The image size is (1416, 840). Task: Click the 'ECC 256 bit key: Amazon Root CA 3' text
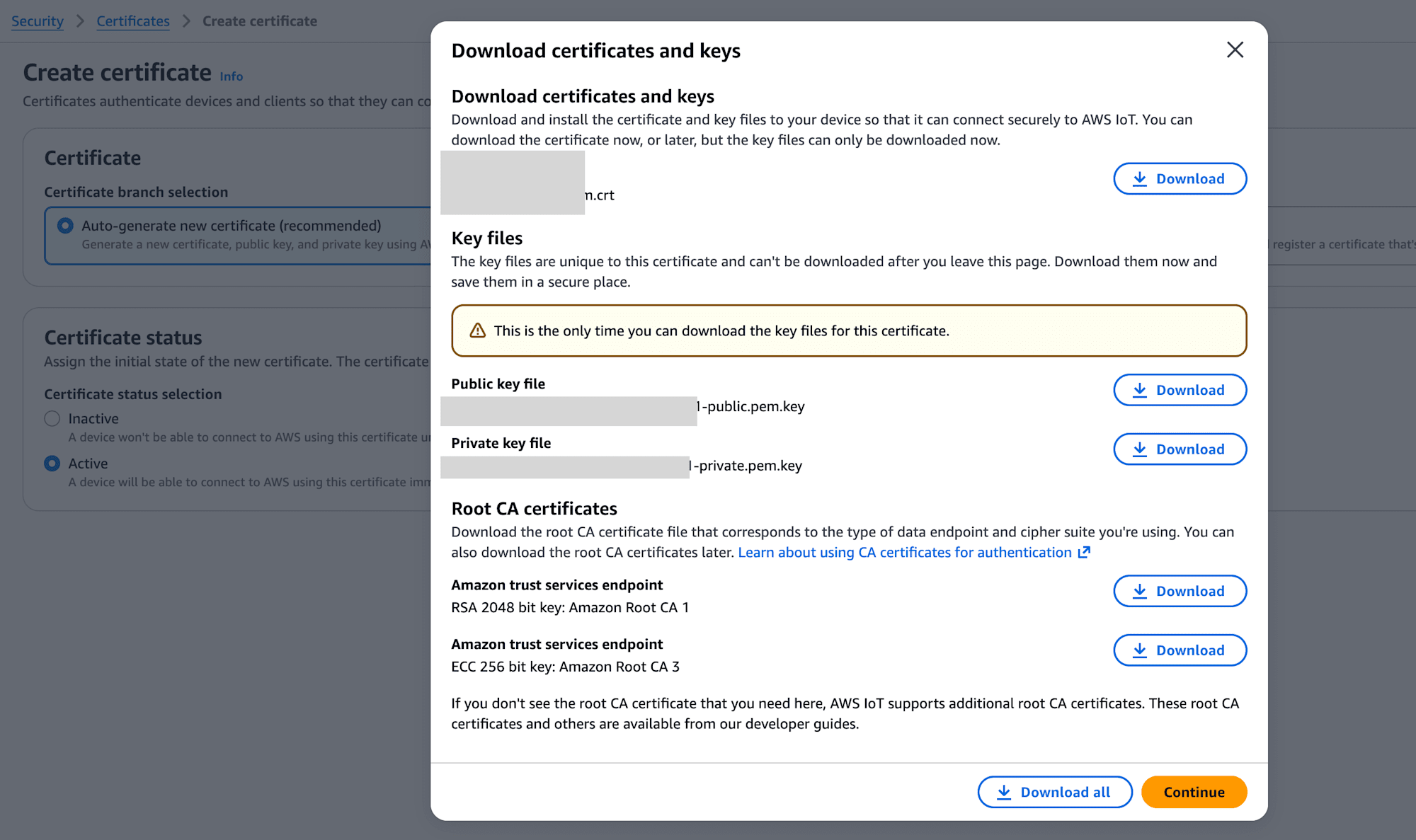[x=566, y=667]
